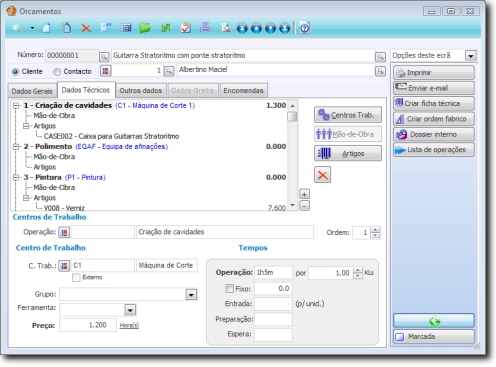
Task: Click the Operação time field showing 1h5m
Action: click(x=273, y=273)
